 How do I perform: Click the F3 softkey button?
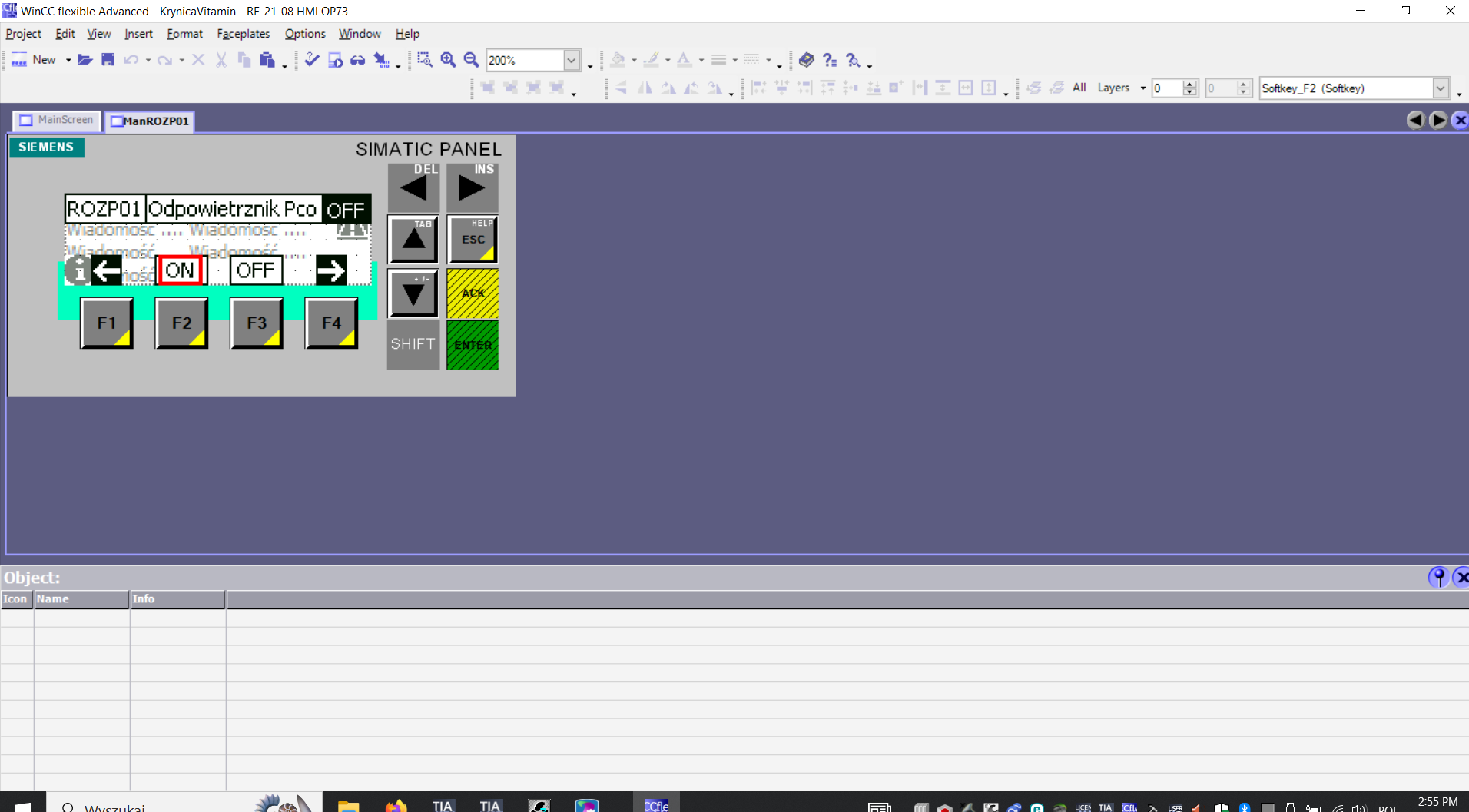pyautogui.click(x=257, y=323)
